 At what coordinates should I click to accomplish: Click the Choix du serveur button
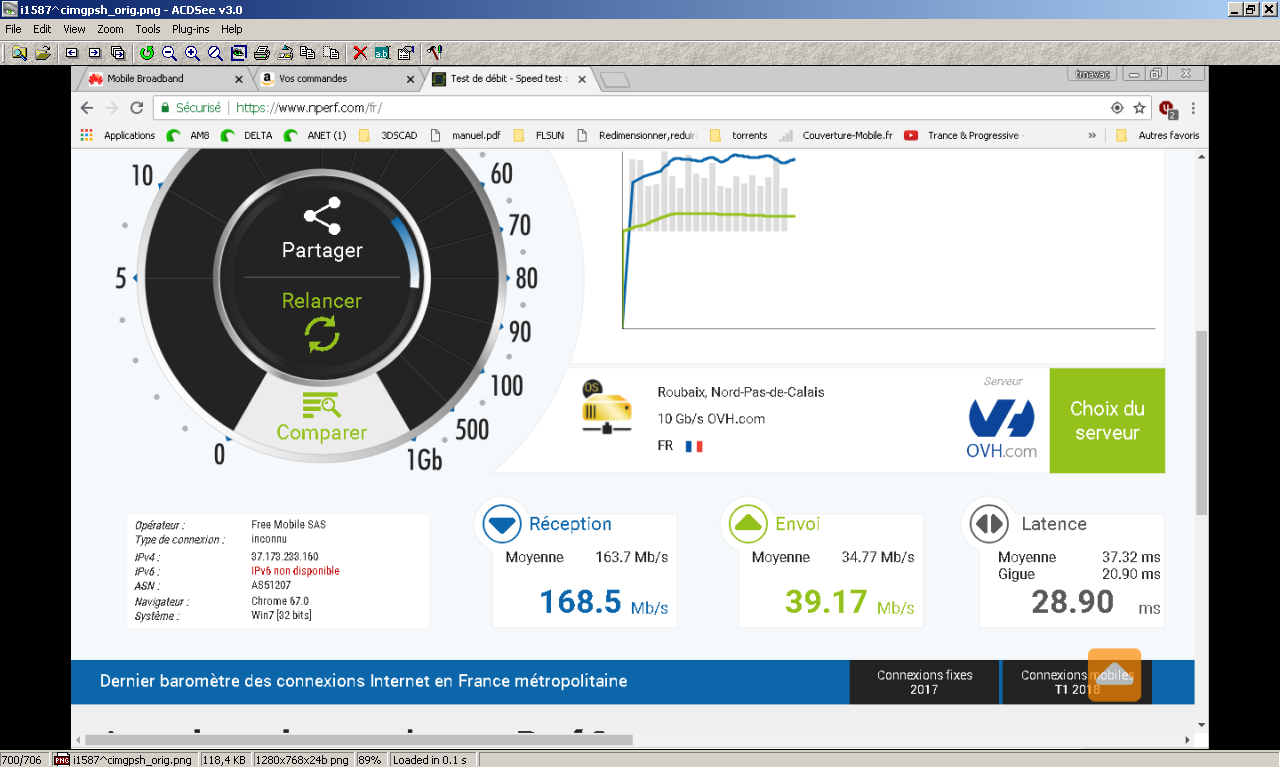click(x=1107, y=420)
